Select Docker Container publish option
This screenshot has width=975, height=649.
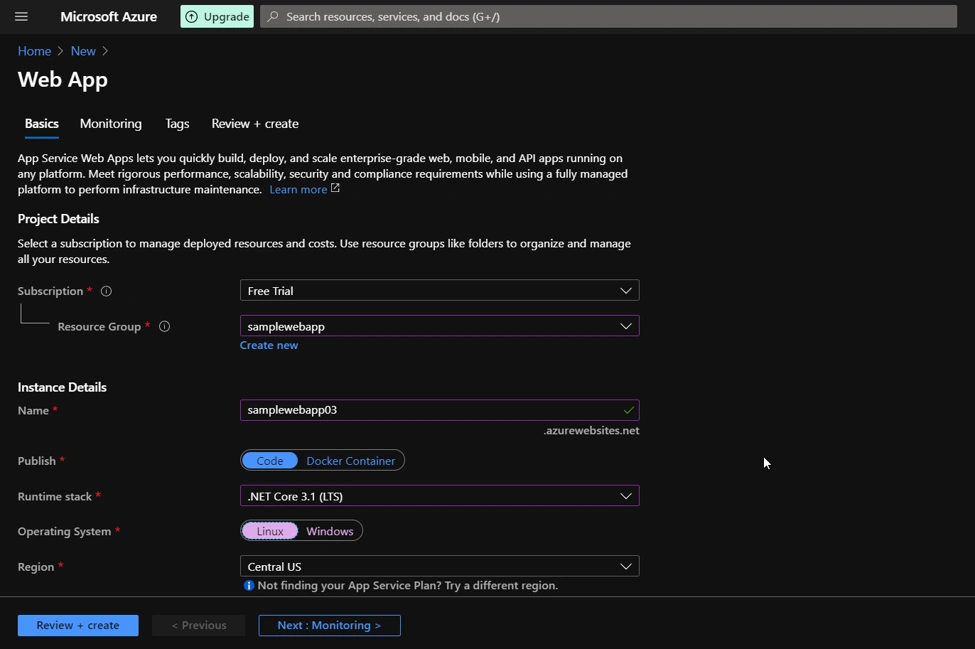click(x=351, y=461)
